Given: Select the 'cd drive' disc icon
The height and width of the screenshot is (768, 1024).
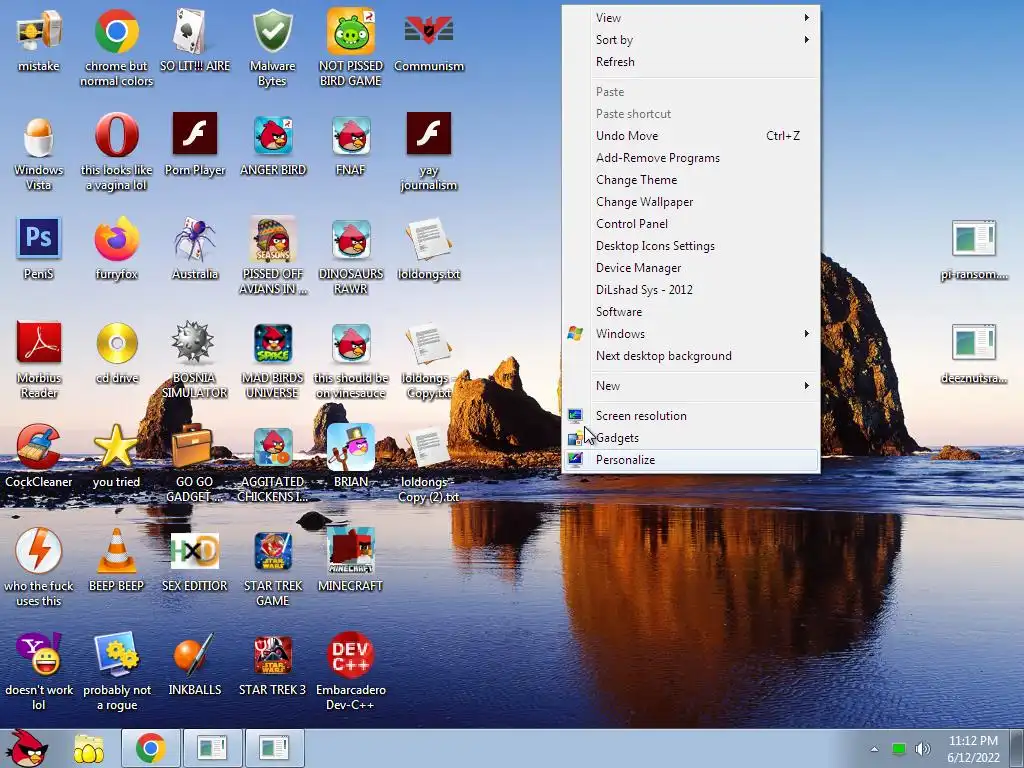Looking at the screenshot, I should [x=116, y=353].
